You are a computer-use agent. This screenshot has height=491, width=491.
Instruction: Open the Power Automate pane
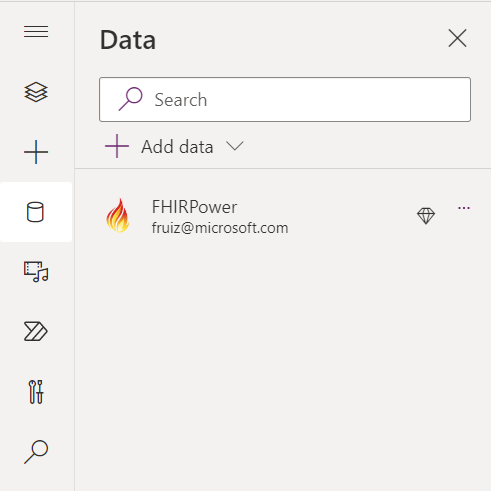coord(36,331)
